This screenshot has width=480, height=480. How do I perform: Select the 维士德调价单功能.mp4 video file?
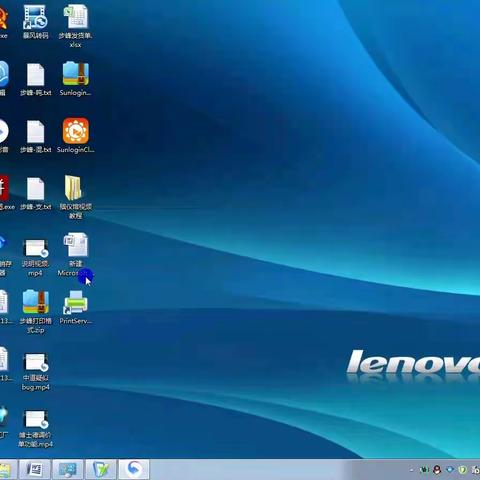(35, 429)
